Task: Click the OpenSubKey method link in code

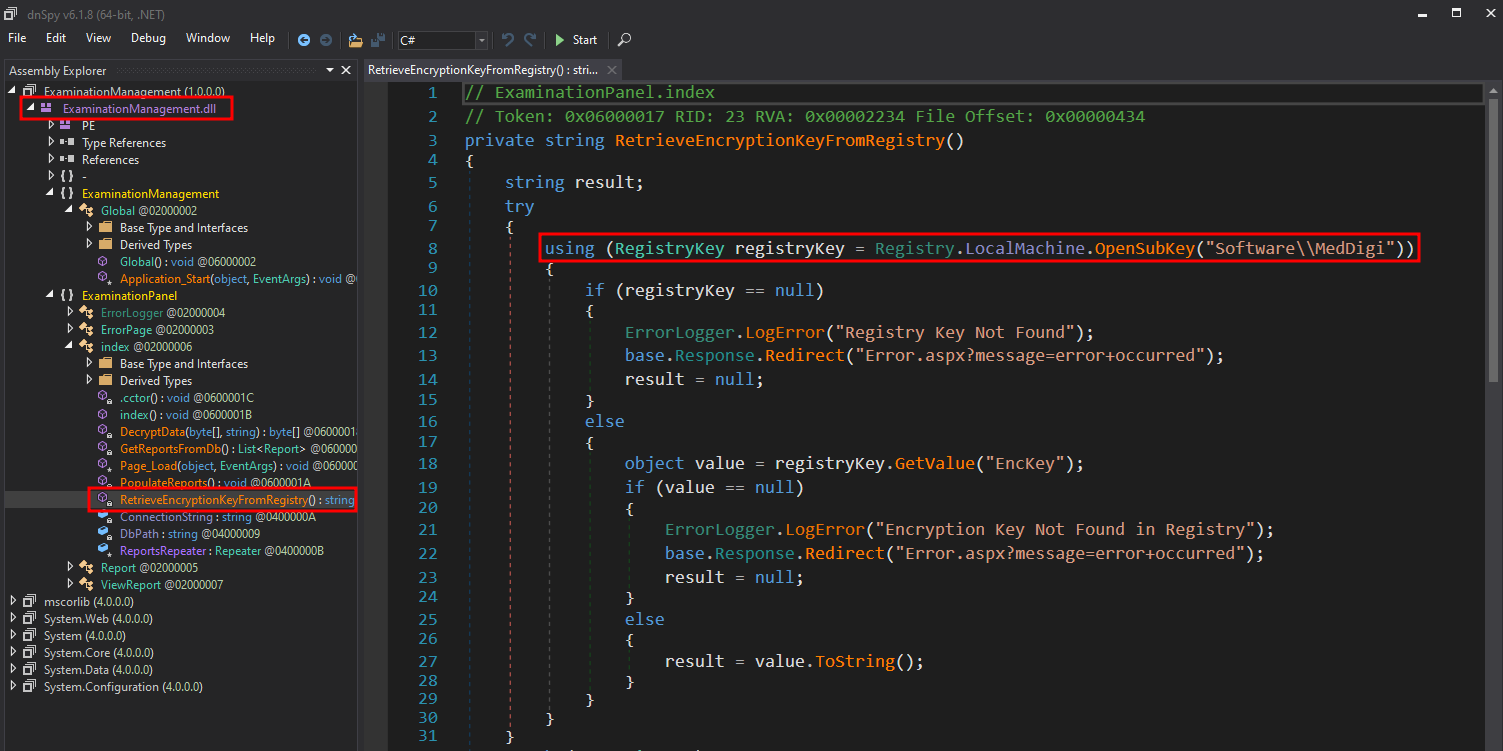Action: coord(1145,248)
